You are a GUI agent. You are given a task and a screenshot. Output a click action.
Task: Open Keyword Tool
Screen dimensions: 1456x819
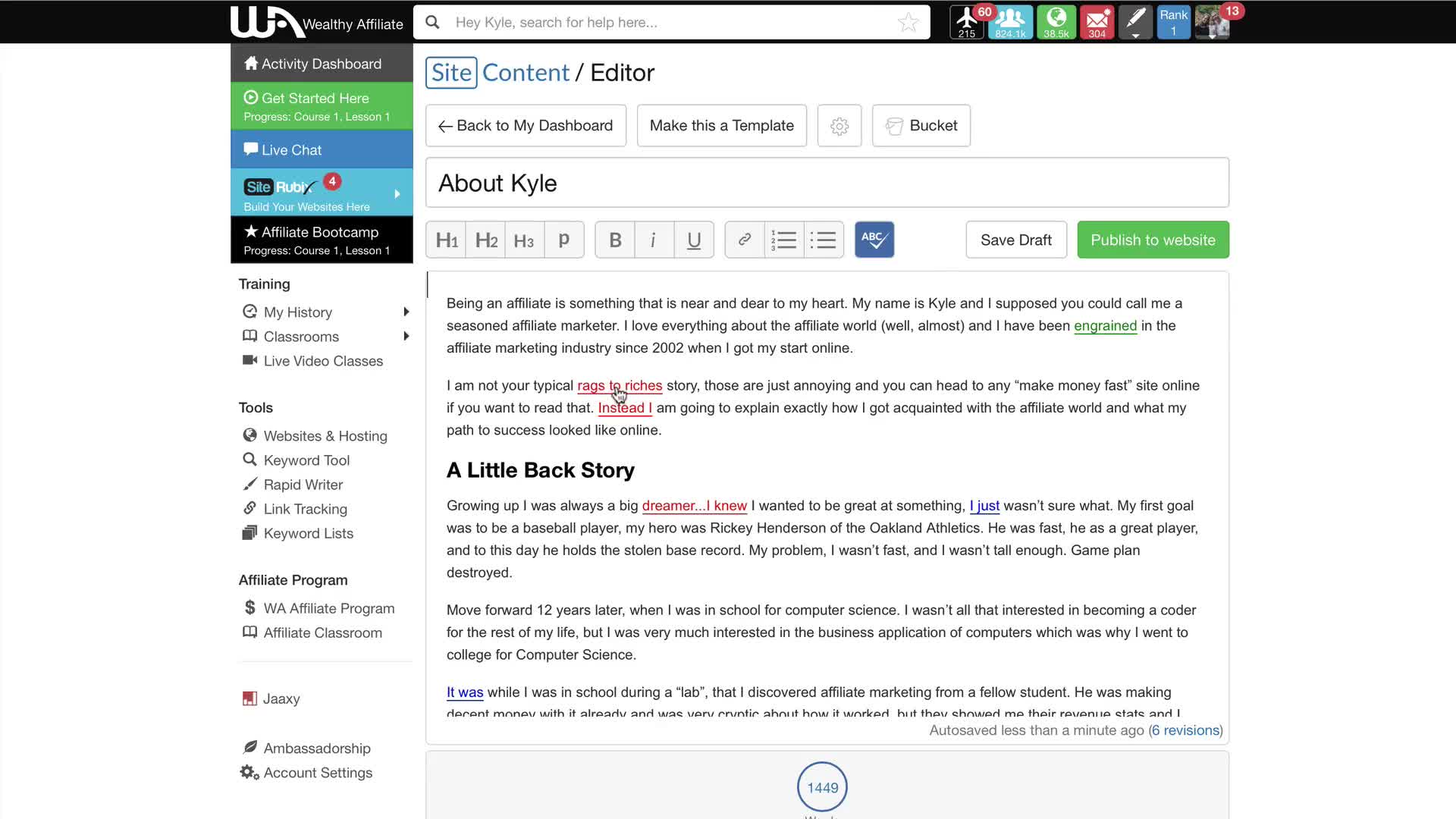[x=306, y=460]
